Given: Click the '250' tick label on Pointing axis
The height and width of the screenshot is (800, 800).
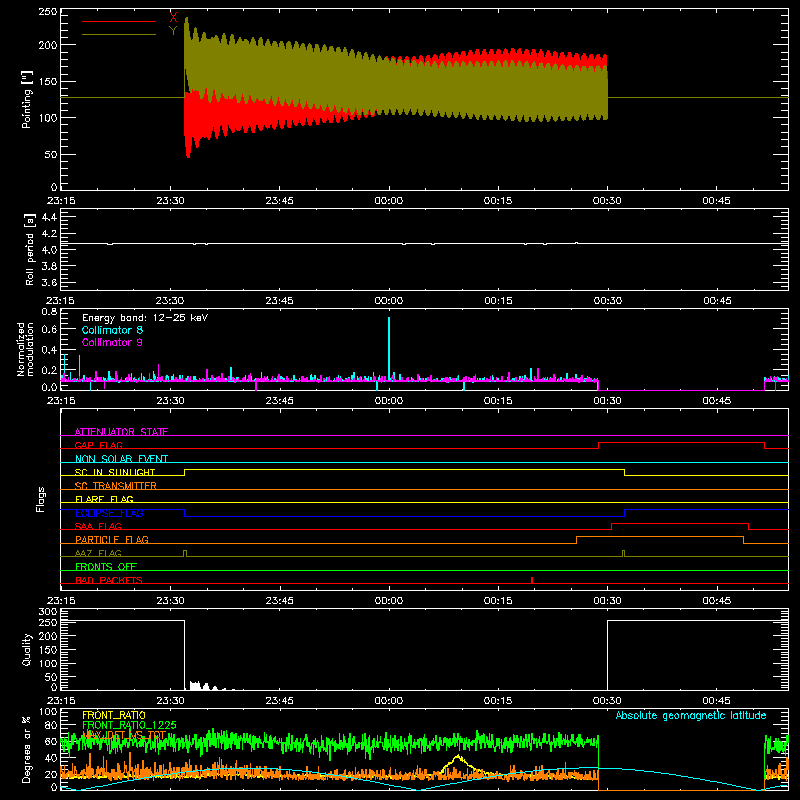Looking at the screenshot, I should [x=48, y=12].
